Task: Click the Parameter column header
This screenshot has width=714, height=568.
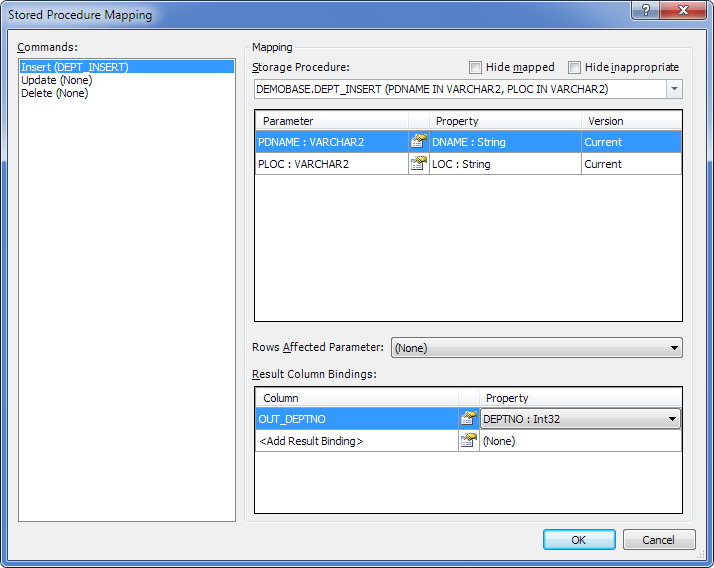Action: (x=332, y=121)
